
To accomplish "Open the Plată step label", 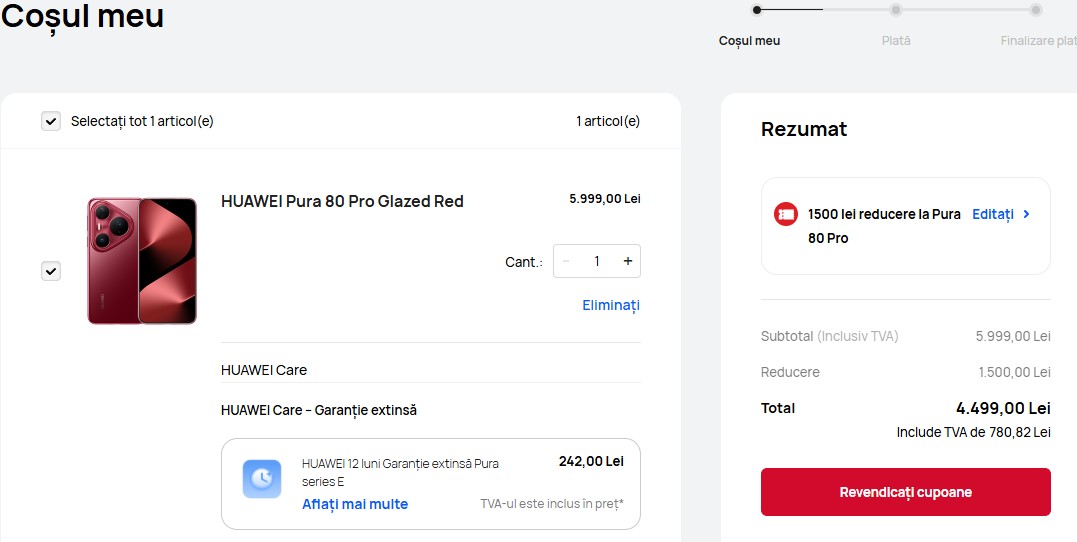I will 896,41.
